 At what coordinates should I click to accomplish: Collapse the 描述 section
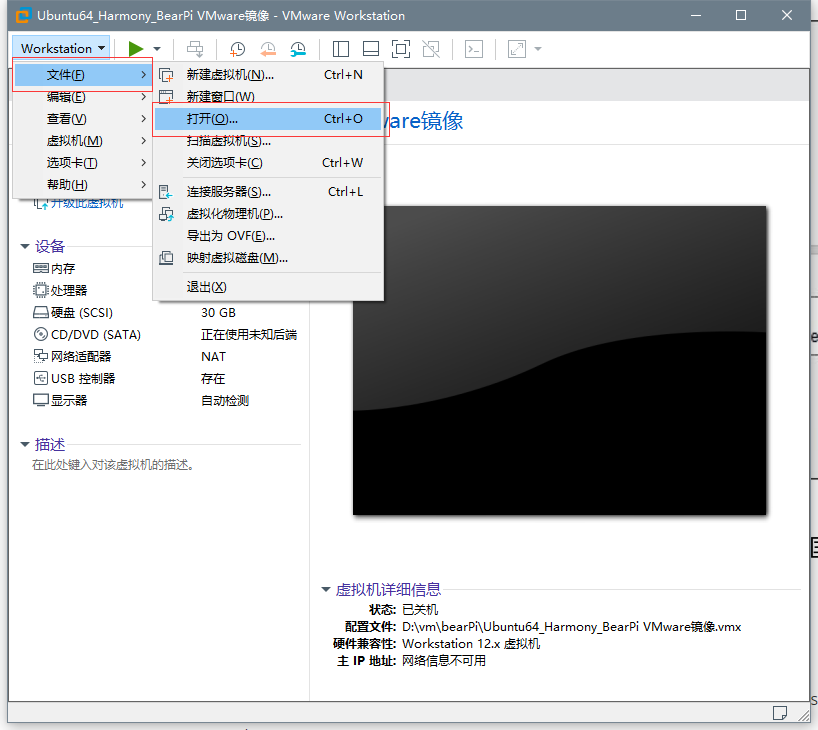[25, 445]
